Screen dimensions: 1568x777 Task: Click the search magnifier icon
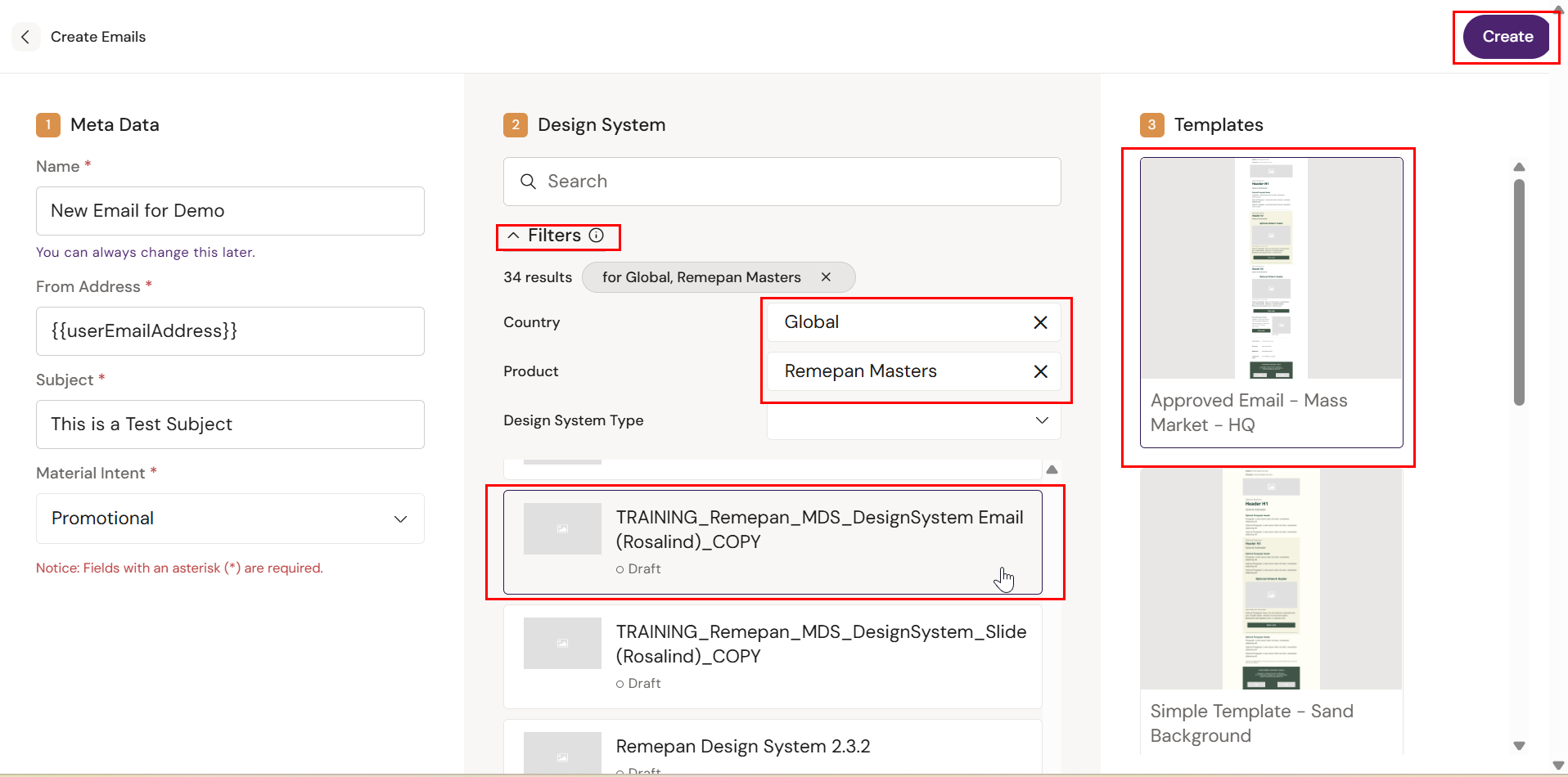(528, 182)
